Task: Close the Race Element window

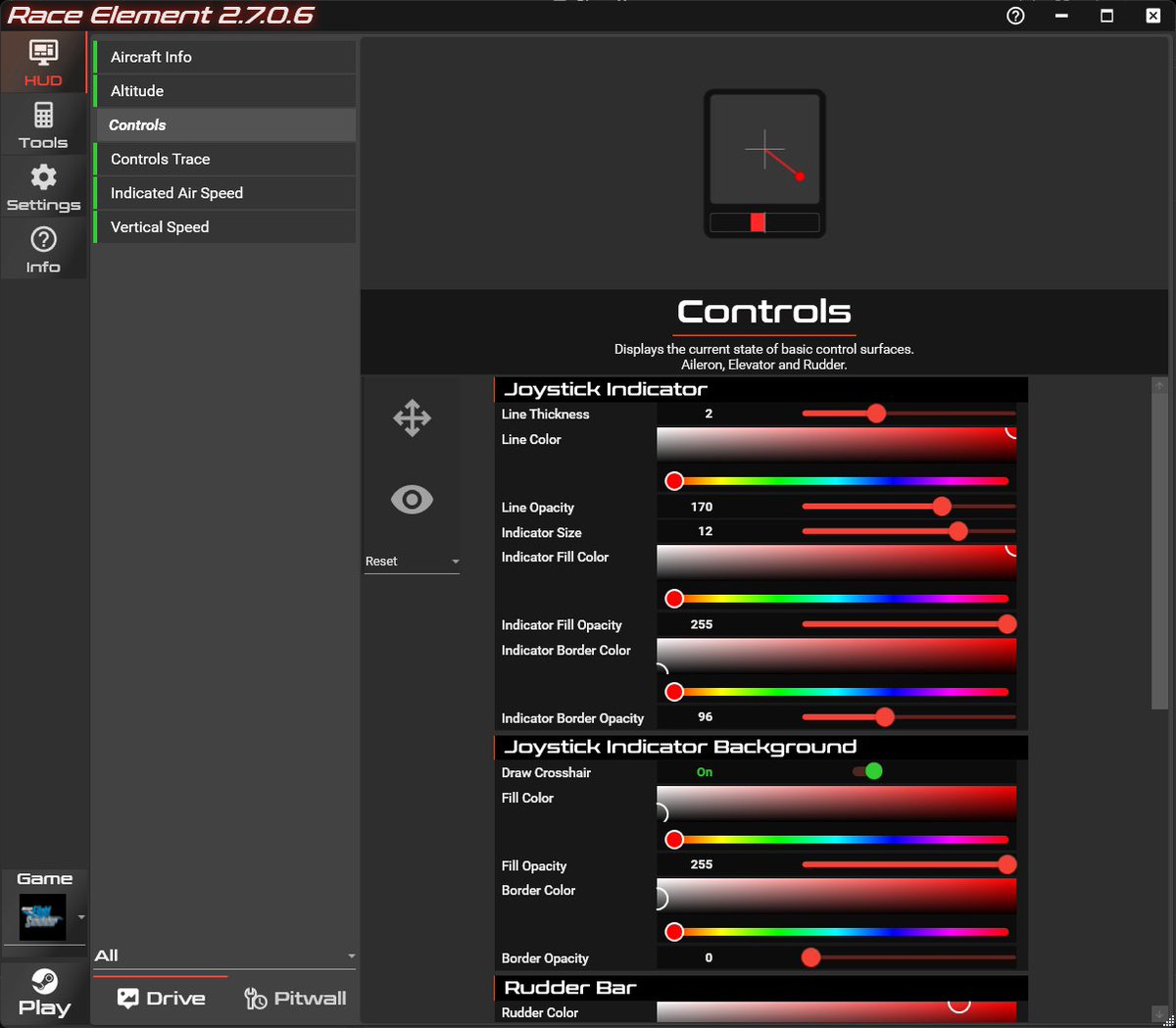Action: pos(1152,16)
